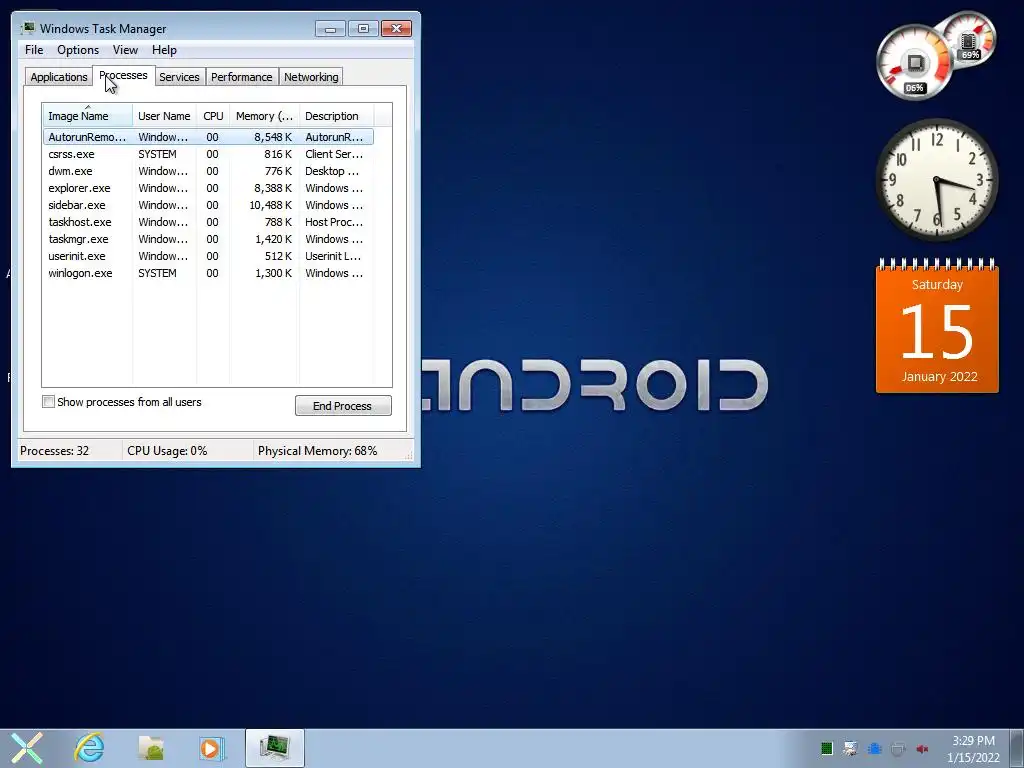The image size is (1024, 768).
Task: Click the blue tray icon
Action: point(874,748)
